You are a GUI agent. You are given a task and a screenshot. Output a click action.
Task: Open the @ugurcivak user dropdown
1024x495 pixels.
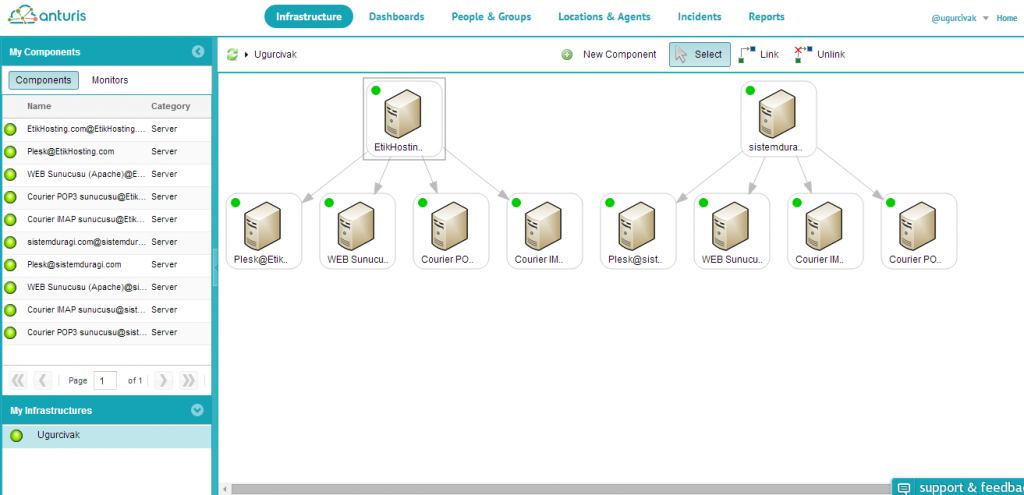959,18
